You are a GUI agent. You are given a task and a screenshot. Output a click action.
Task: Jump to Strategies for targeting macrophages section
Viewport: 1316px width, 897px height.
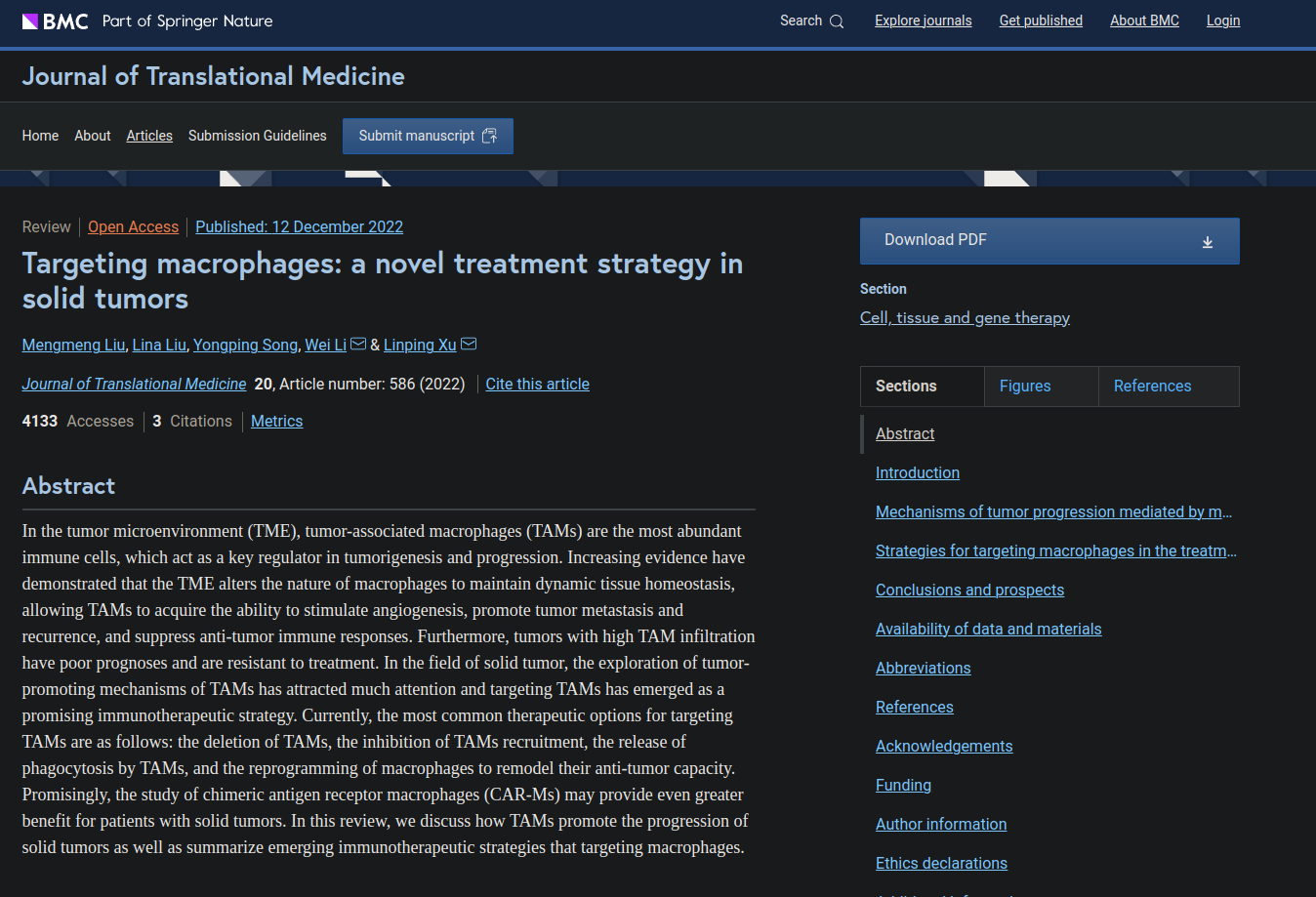click(1056, 550)
